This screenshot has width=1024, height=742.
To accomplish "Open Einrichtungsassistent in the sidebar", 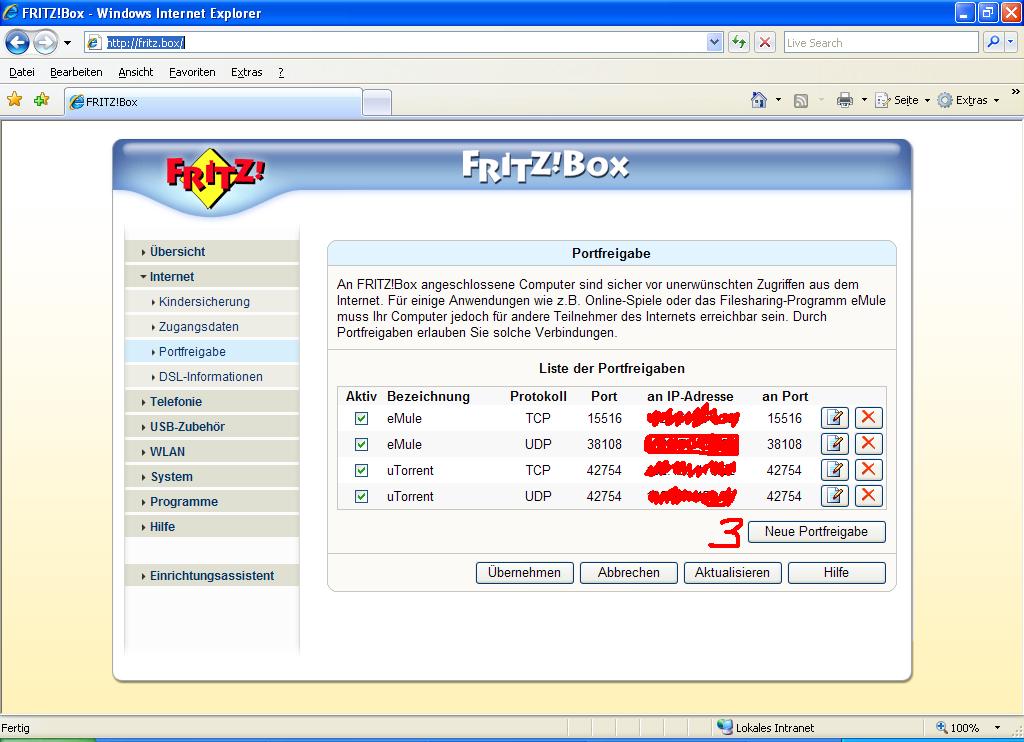I will coord(212,575).
